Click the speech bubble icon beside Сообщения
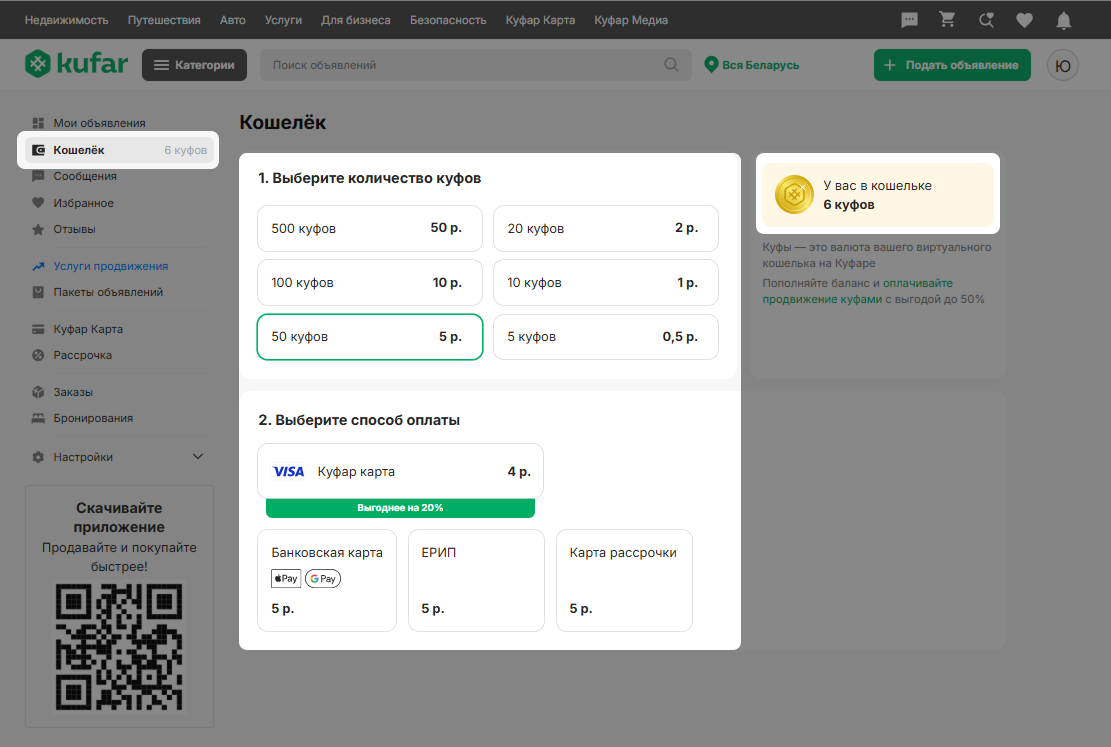 (x=38, y=176)
